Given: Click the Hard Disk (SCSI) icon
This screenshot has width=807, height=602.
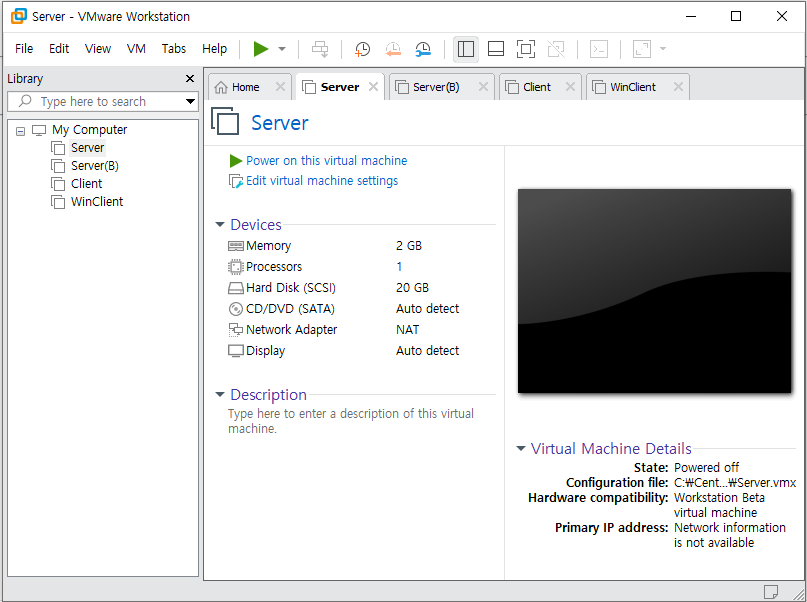Looking at the screenshot, I should click(235, 288).
